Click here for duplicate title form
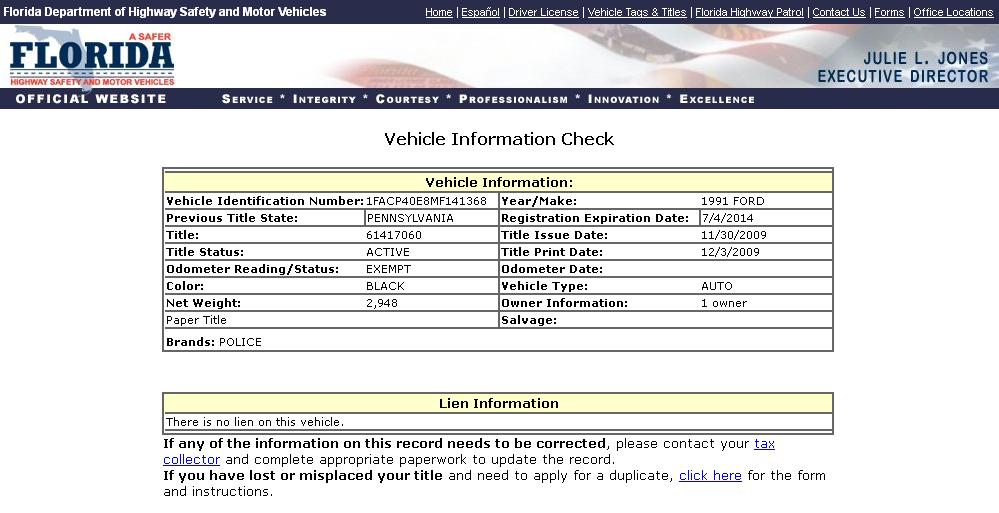Image resolution: width=999 pixels, height=513 pixels. pyautogui.click(x=710, y=475)
